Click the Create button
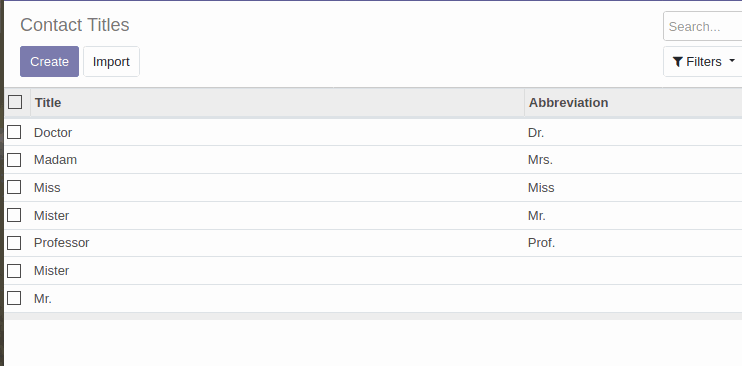Viewport: 742px width, 366px height. coord(49,62)
